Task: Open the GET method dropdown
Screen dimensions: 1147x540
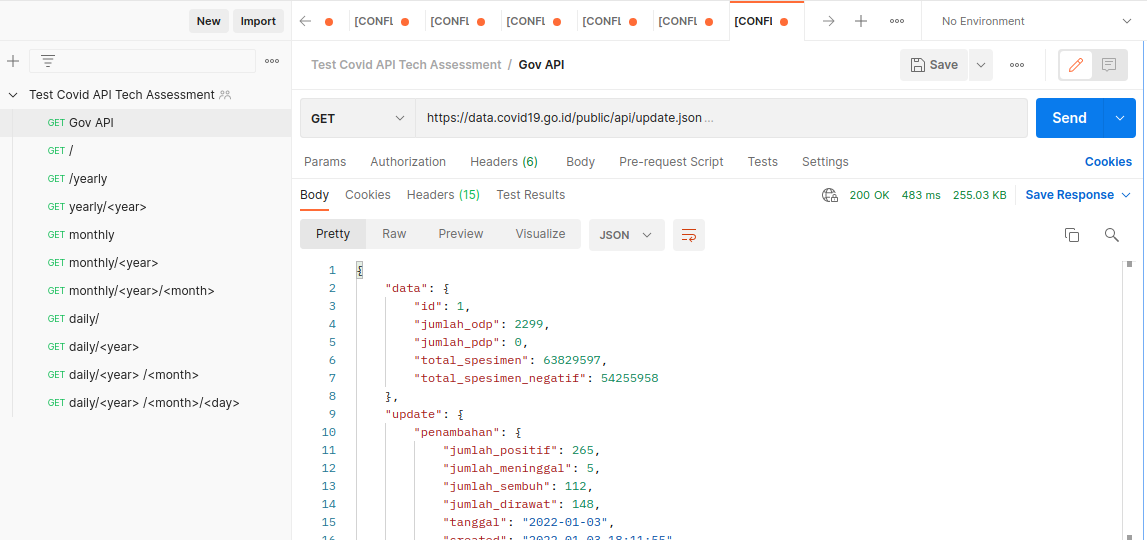Action: click(x=358, y=118)
